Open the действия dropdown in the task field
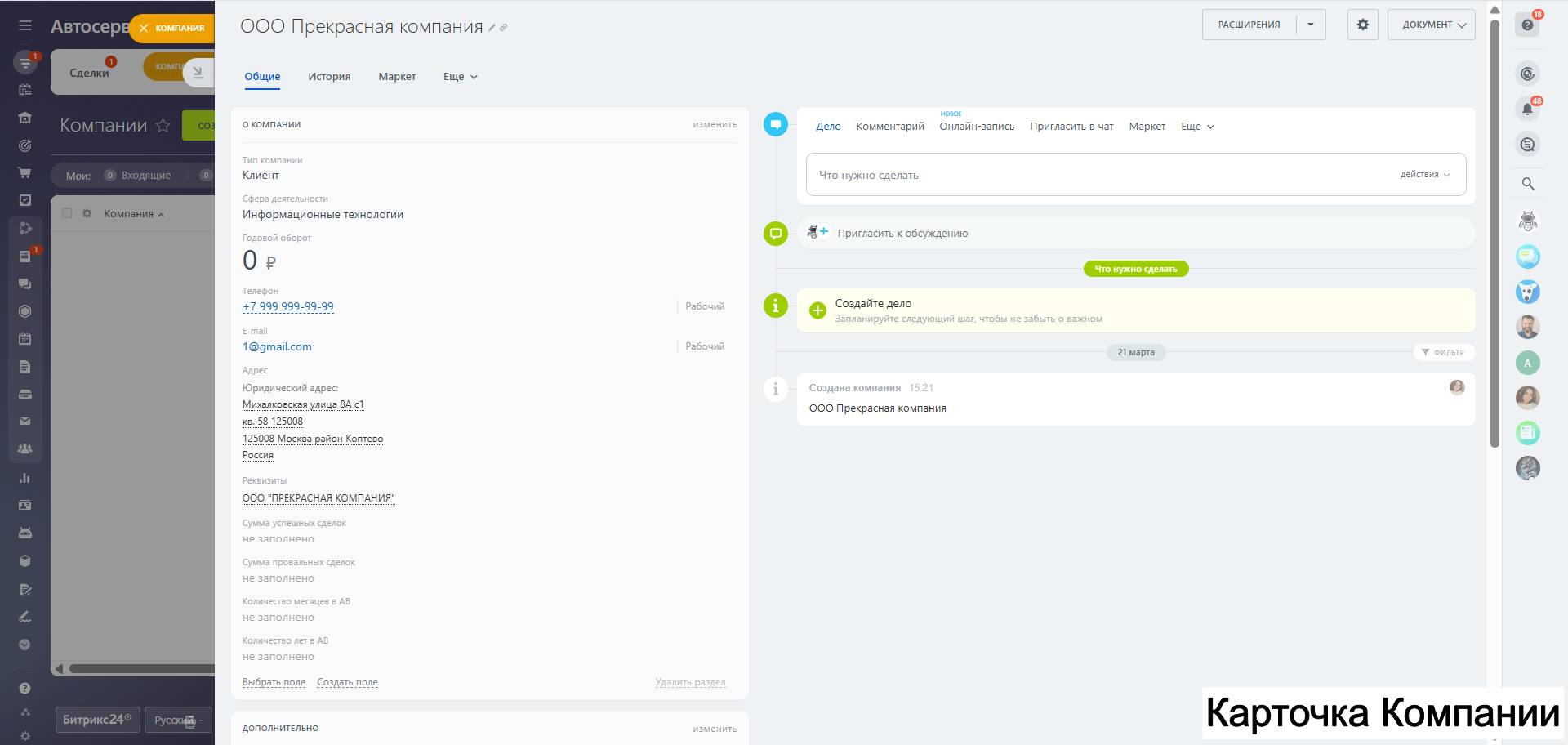Image resolution: width=1568 pixels, height=745 pixels. tap(1424, 175)
